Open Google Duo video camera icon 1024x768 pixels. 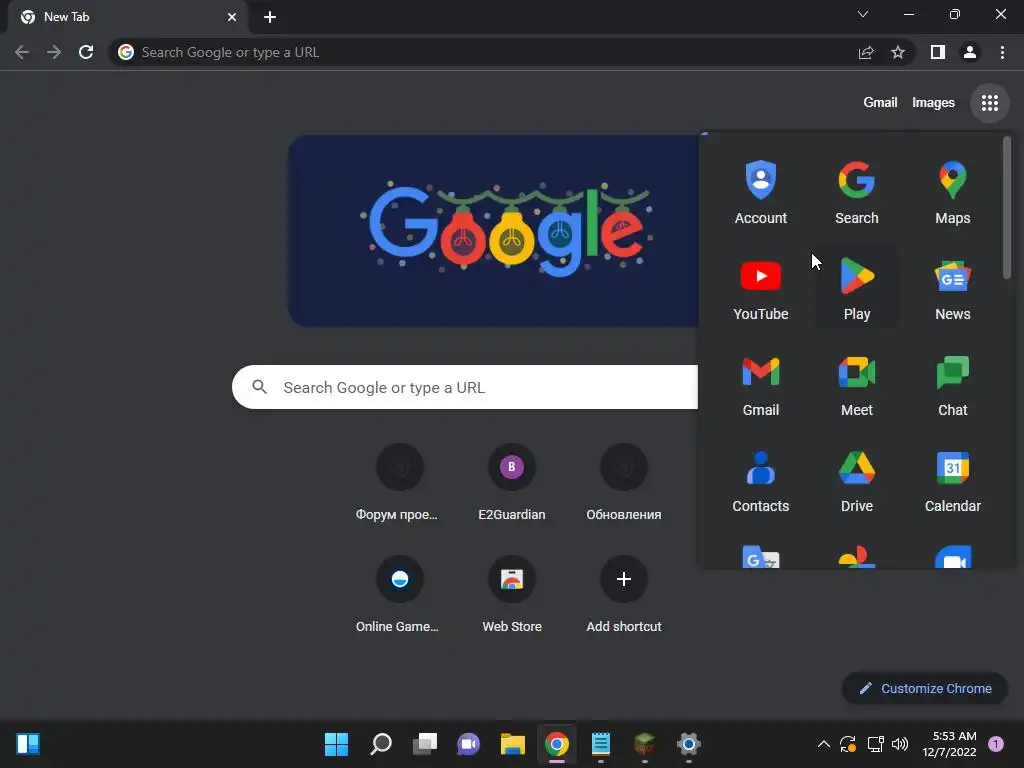tap(952, 557)
